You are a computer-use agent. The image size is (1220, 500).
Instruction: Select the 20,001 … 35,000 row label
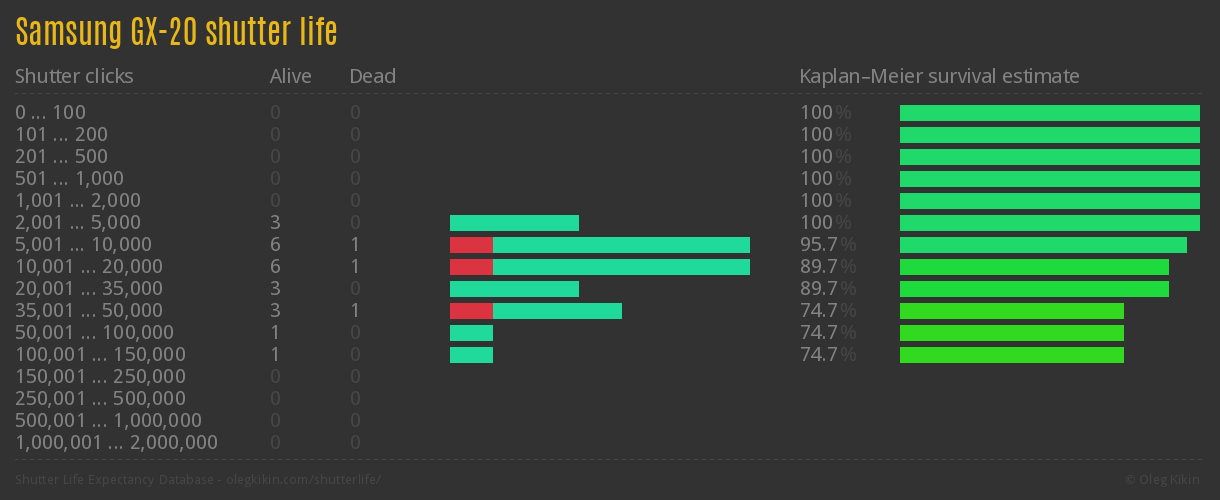pos(89,289)
